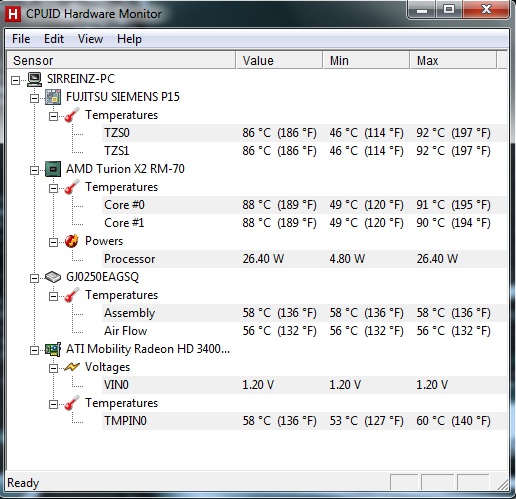Select the TZS1 sensor row
The image size is (516, 499).
pyautogui.click(x=304, y=151)
